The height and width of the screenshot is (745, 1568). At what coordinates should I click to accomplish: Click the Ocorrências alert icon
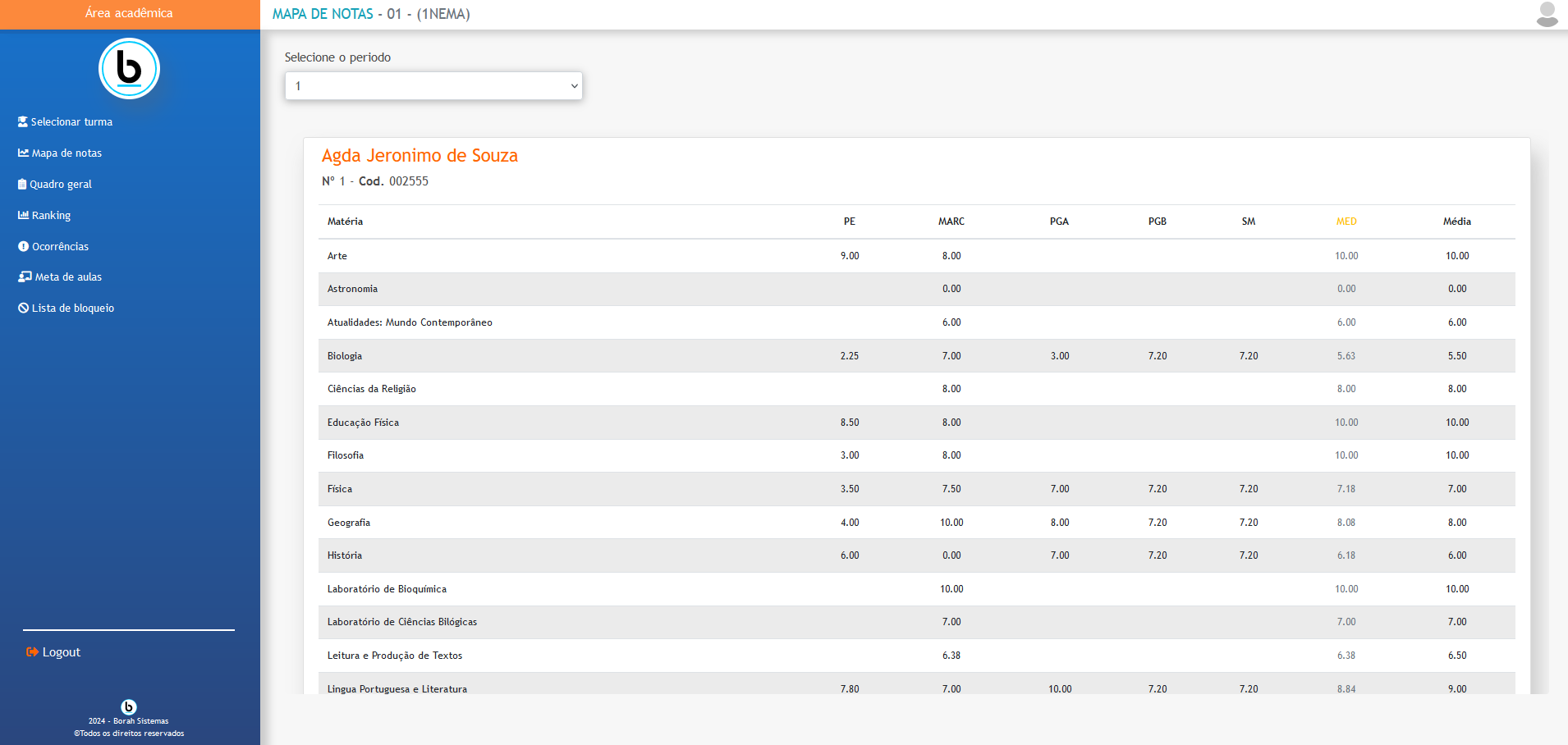pyautogui.click(x=23, y=246)
